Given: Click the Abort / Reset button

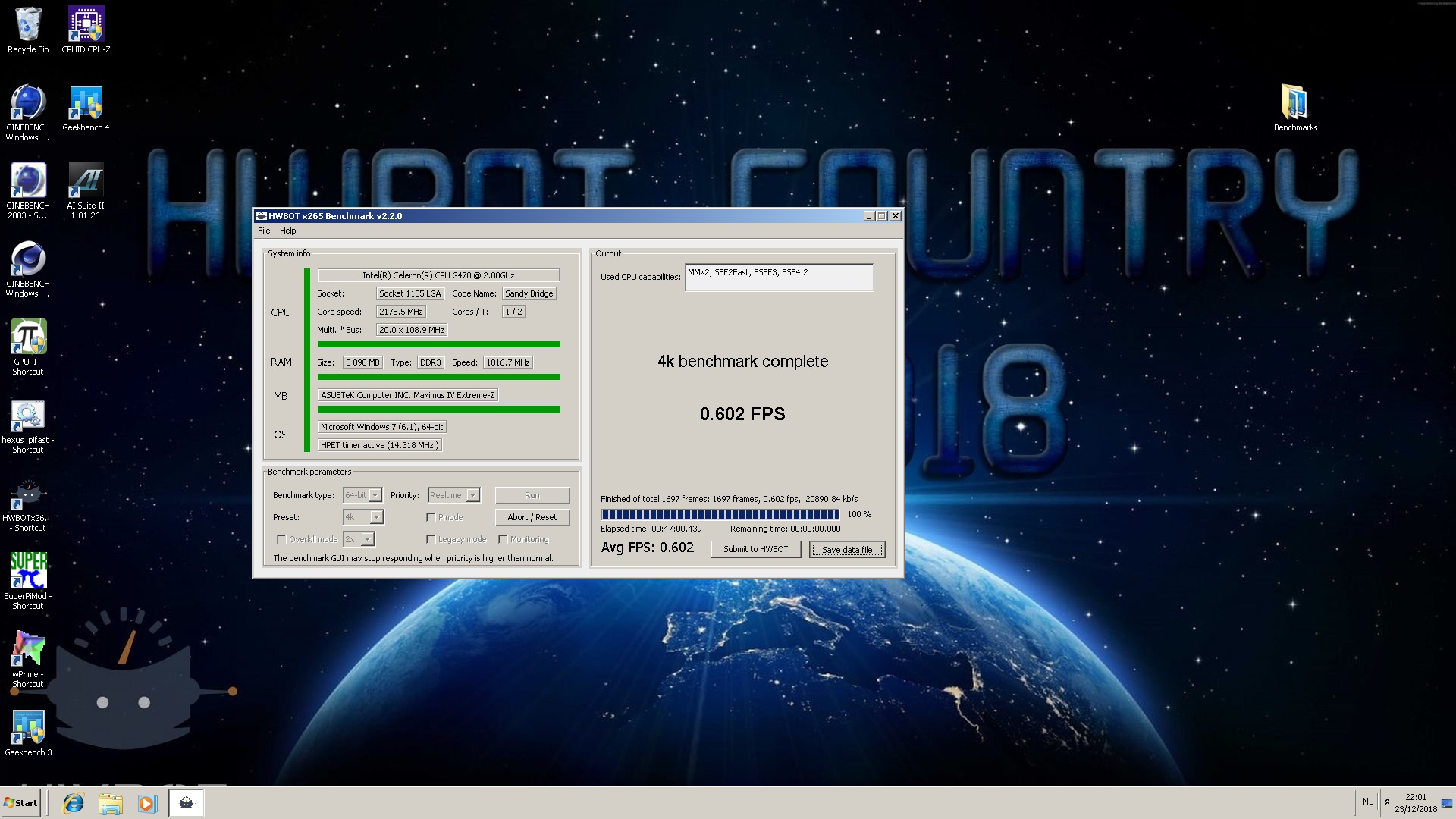Looking at the screenshot, I should click(532, 517).
